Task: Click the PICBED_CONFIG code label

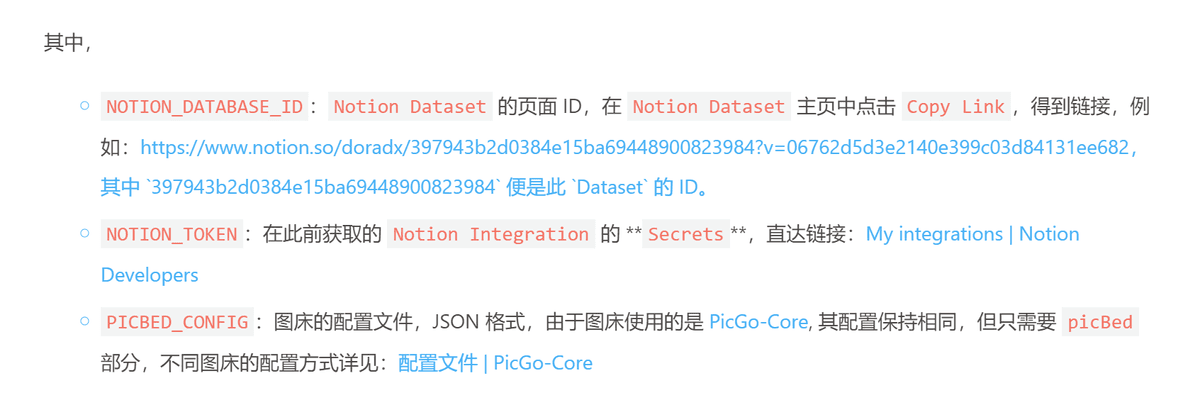Action: pyautogui.click(x=177, y=322)
